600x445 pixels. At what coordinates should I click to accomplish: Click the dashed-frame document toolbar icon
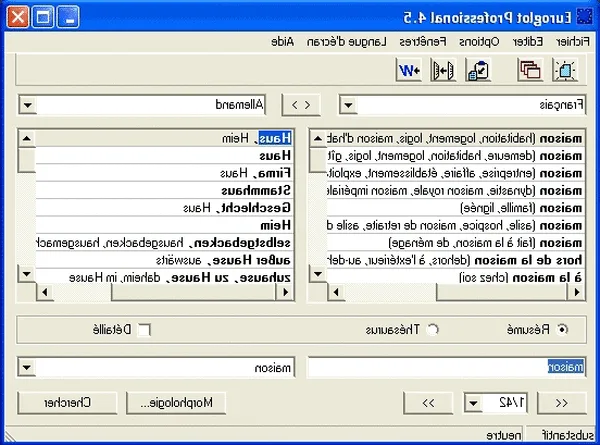pos(565,70)
